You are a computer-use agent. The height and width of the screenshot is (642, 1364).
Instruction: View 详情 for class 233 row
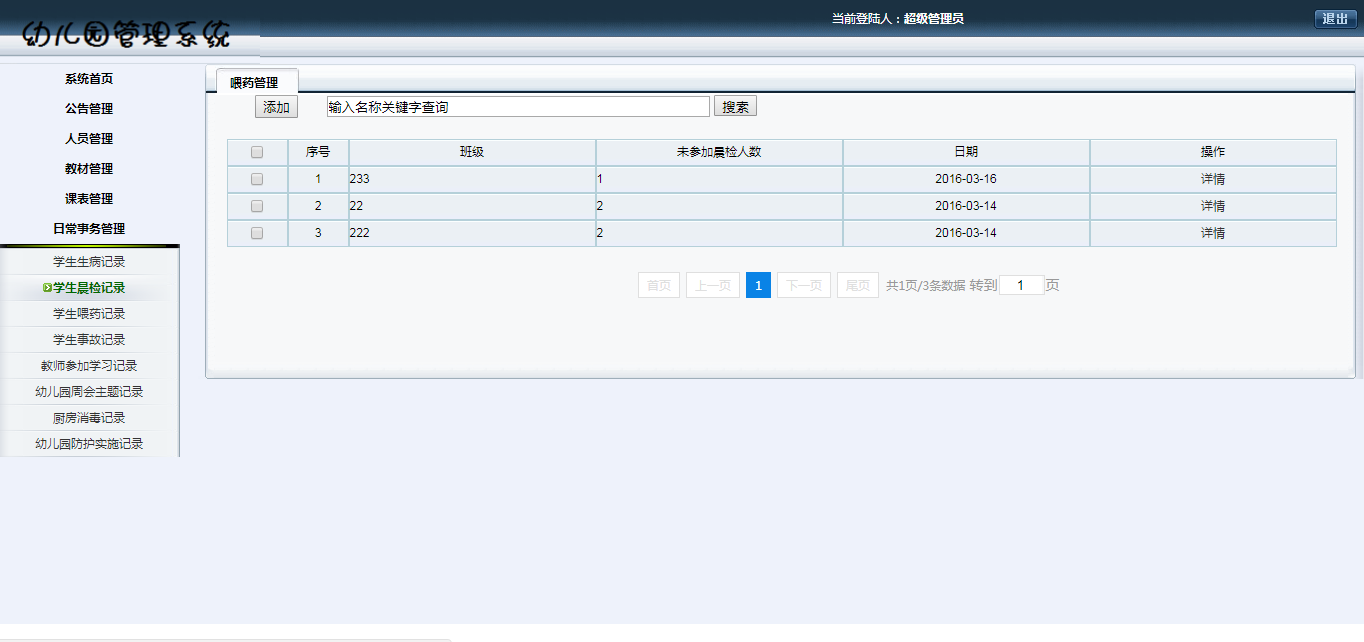tap(1213, 179)
